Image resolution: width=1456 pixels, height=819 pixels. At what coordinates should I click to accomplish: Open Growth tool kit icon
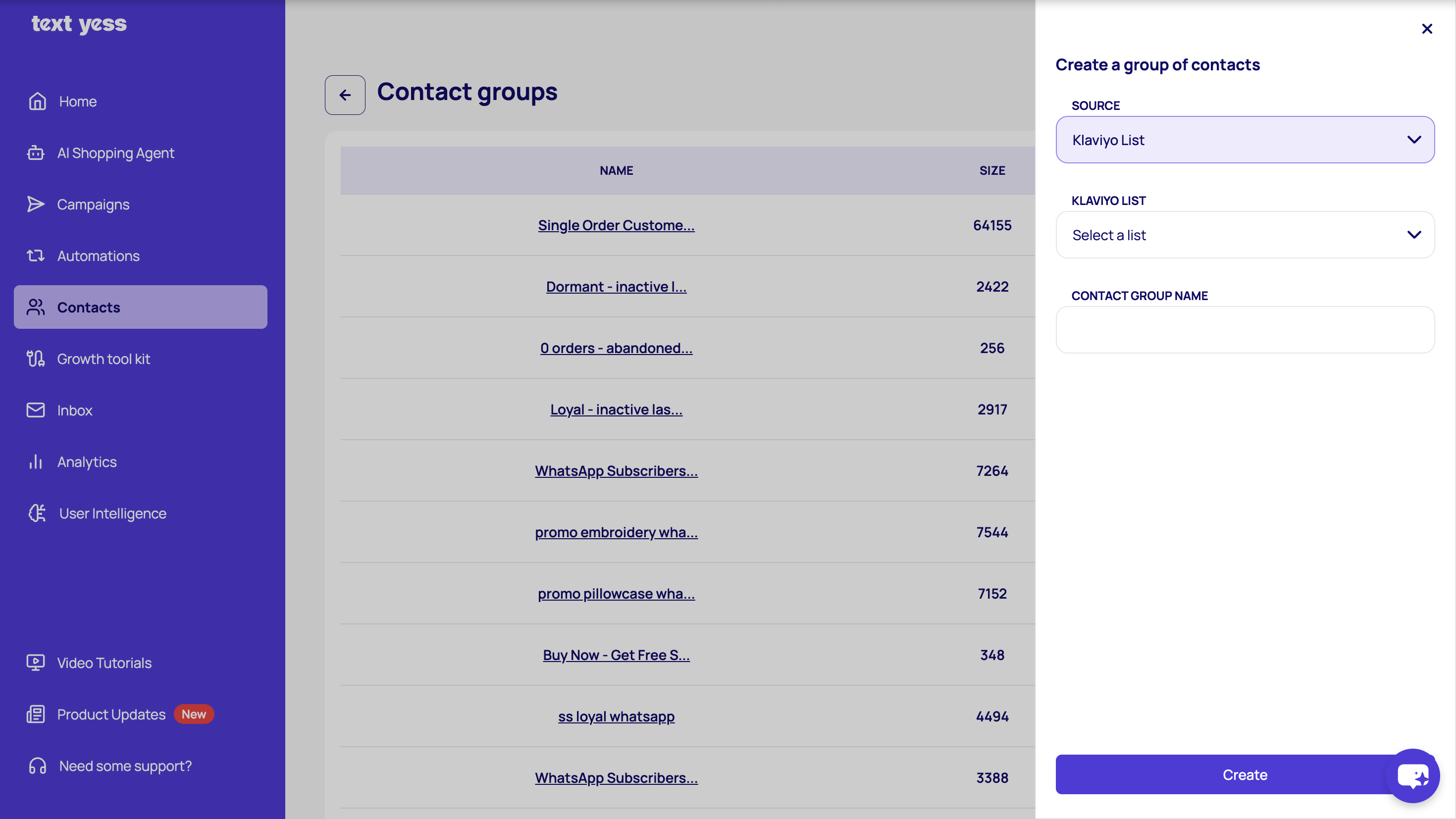coord(36,358)
